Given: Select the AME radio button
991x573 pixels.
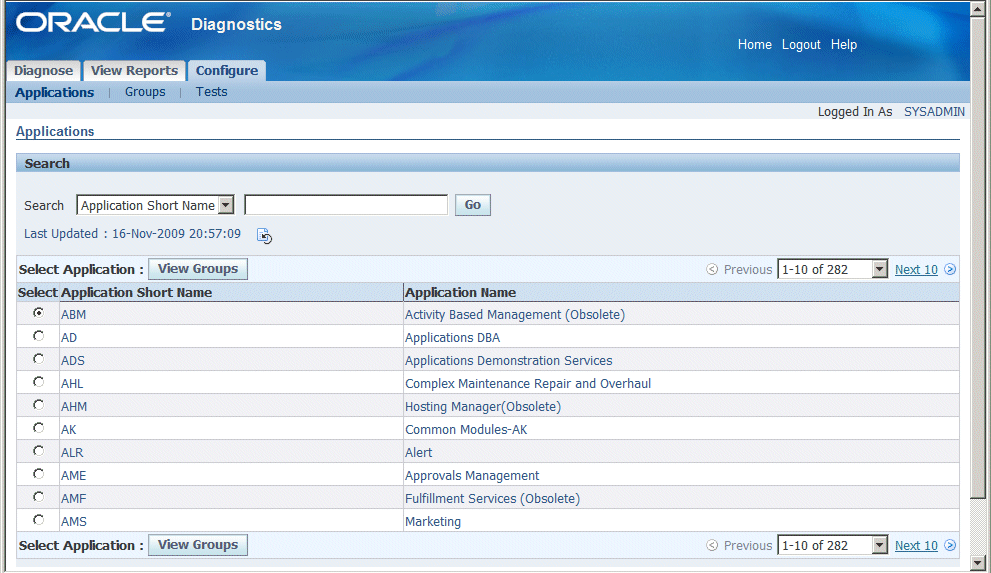Looking at the screenshot, I should tap(39, 474).
